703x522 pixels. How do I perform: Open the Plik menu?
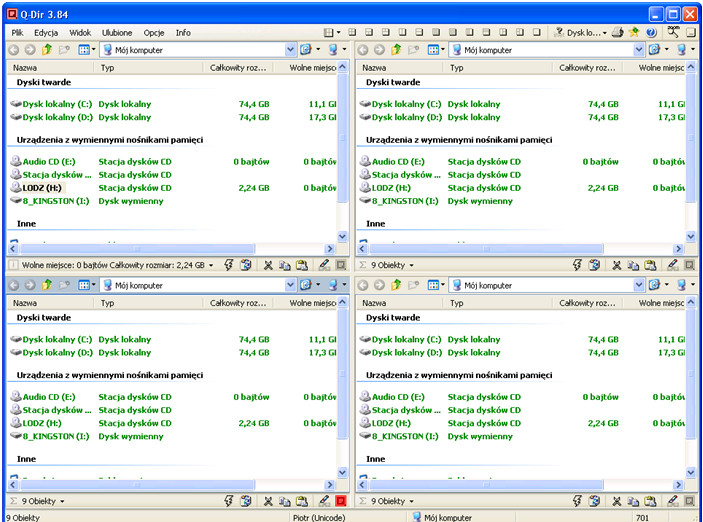point(17,33)
